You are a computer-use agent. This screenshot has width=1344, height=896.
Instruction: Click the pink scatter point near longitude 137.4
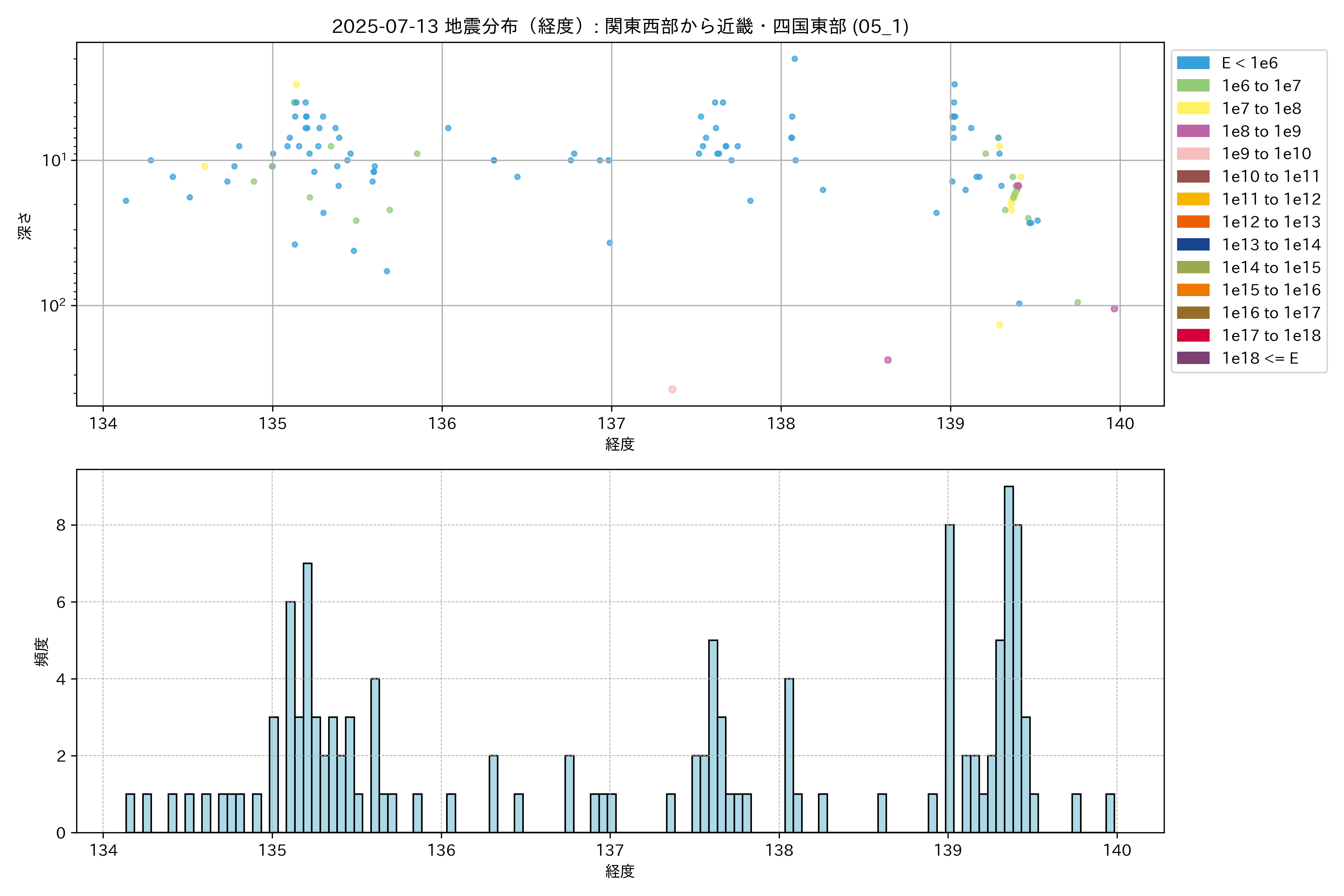(x=672, y=389)
